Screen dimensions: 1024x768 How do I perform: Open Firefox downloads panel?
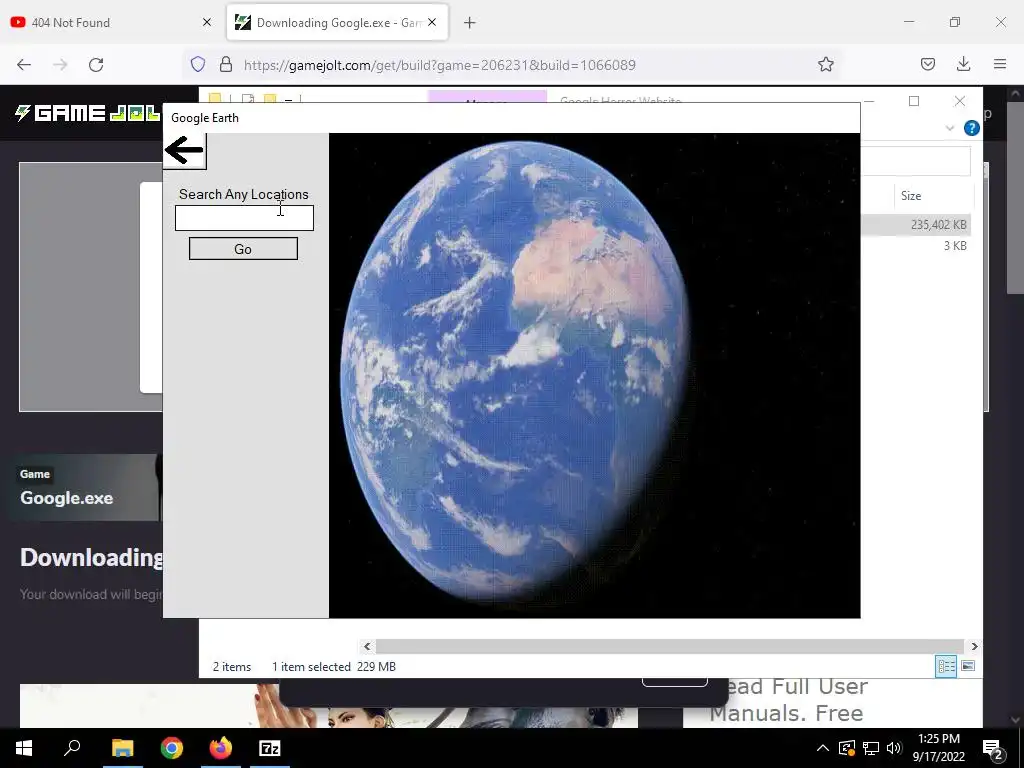(963, 64)
